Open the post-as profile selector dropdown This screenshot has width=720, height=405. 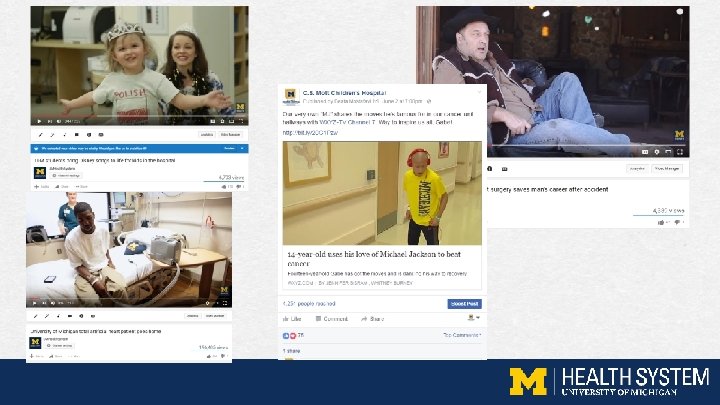click(x=473, y=318)
